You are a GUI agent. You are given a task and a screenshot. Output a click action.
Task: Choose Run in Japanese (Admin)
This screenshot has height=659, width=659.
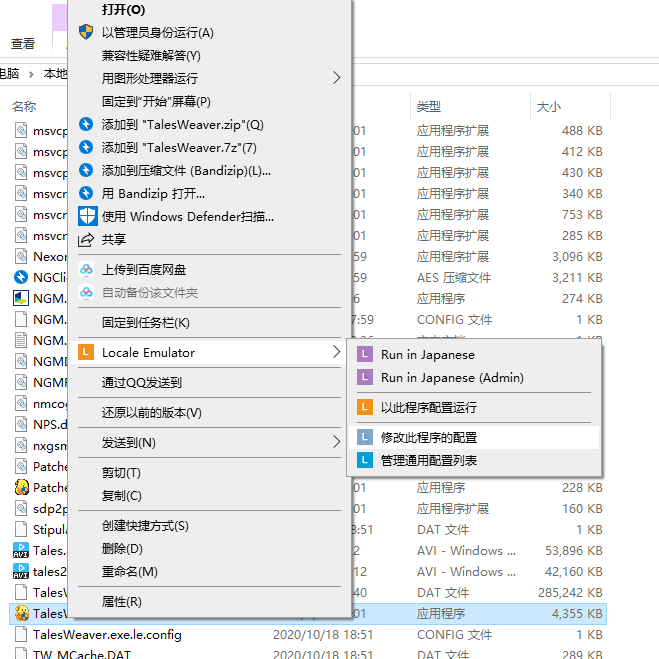tap(452, 378)
